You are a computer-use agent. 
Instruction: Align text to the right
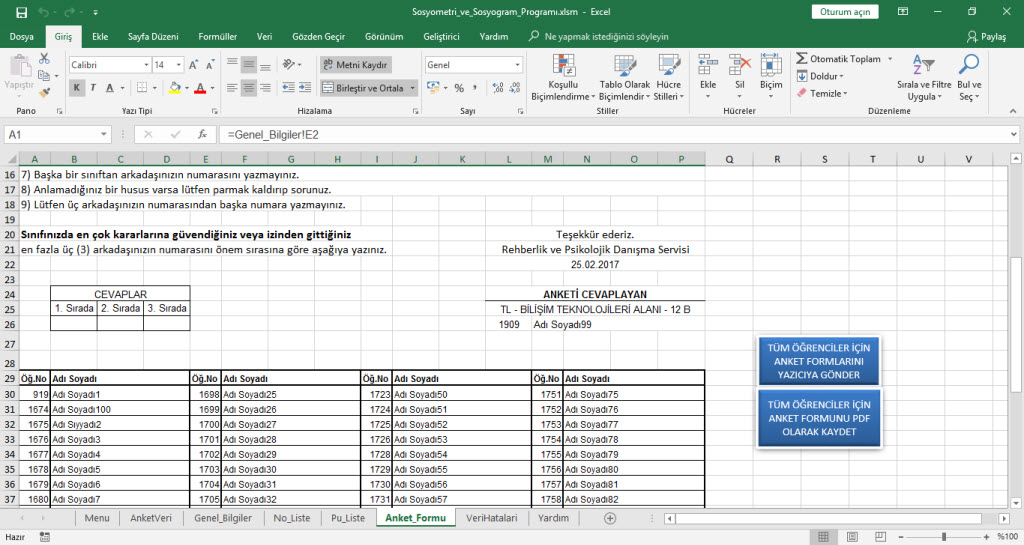click(x=265, y=87)
